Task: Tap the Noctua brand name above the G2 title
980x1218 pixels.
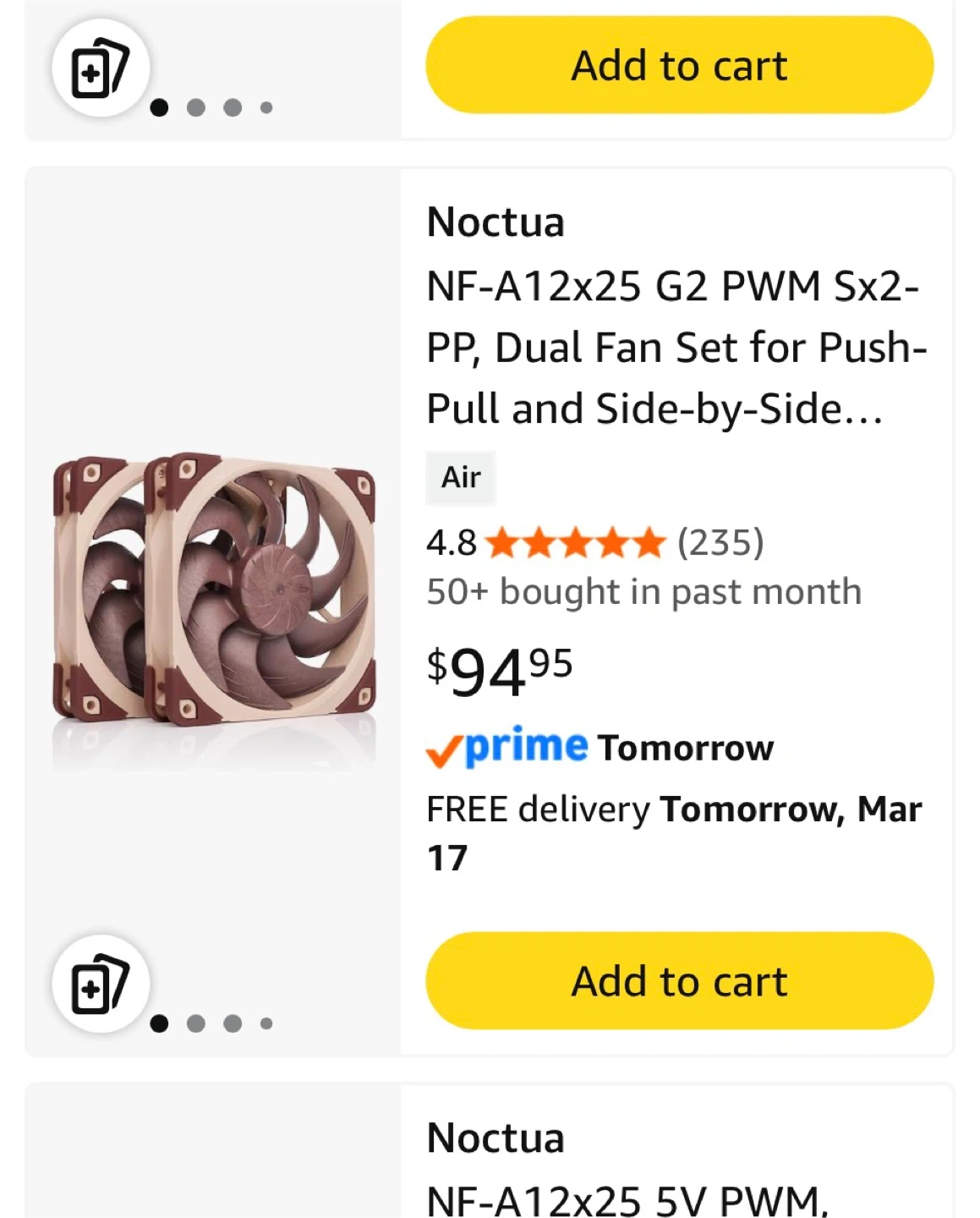Action: click(495, 222)
